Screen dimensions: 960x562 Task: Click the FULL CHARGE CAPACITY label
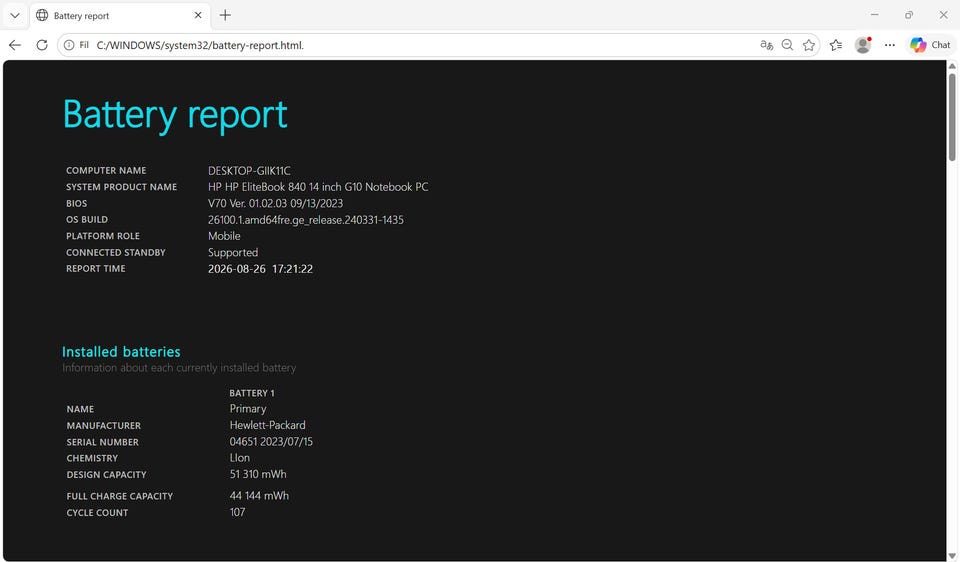[x=119, y=496]
